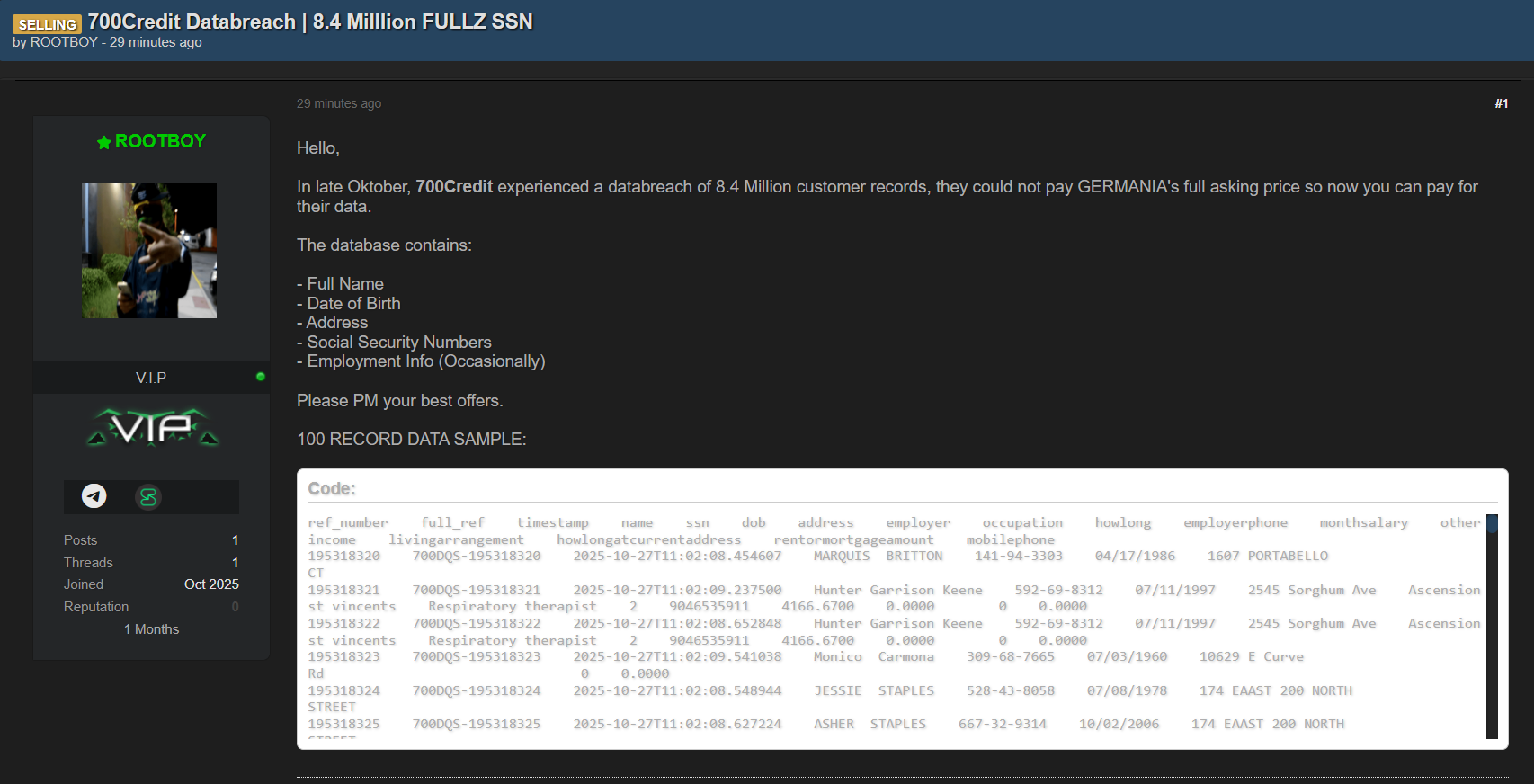Screen dimensions: 1534x784
Task: Click the 'by ROOTBOY' author byline
Action: [x=64, y=42]
